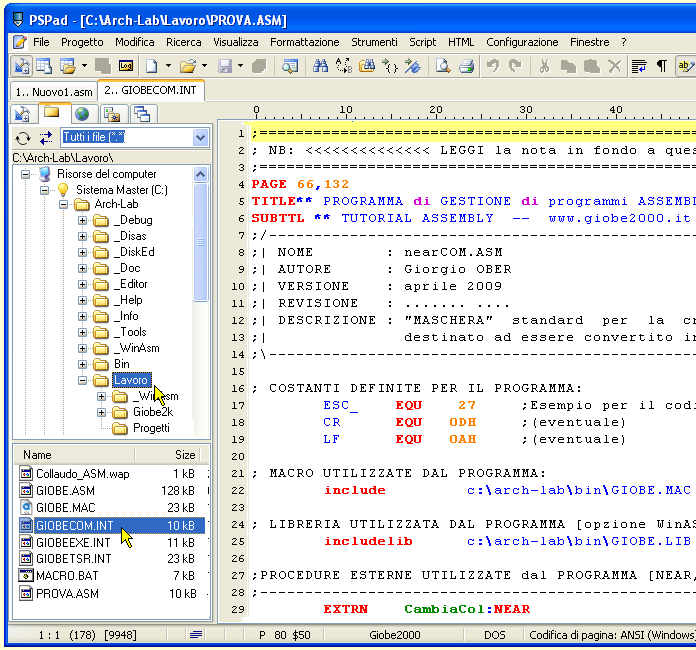Click the print preview icon
The height and width of the screenshot is (650, 696).
(443, 67)
